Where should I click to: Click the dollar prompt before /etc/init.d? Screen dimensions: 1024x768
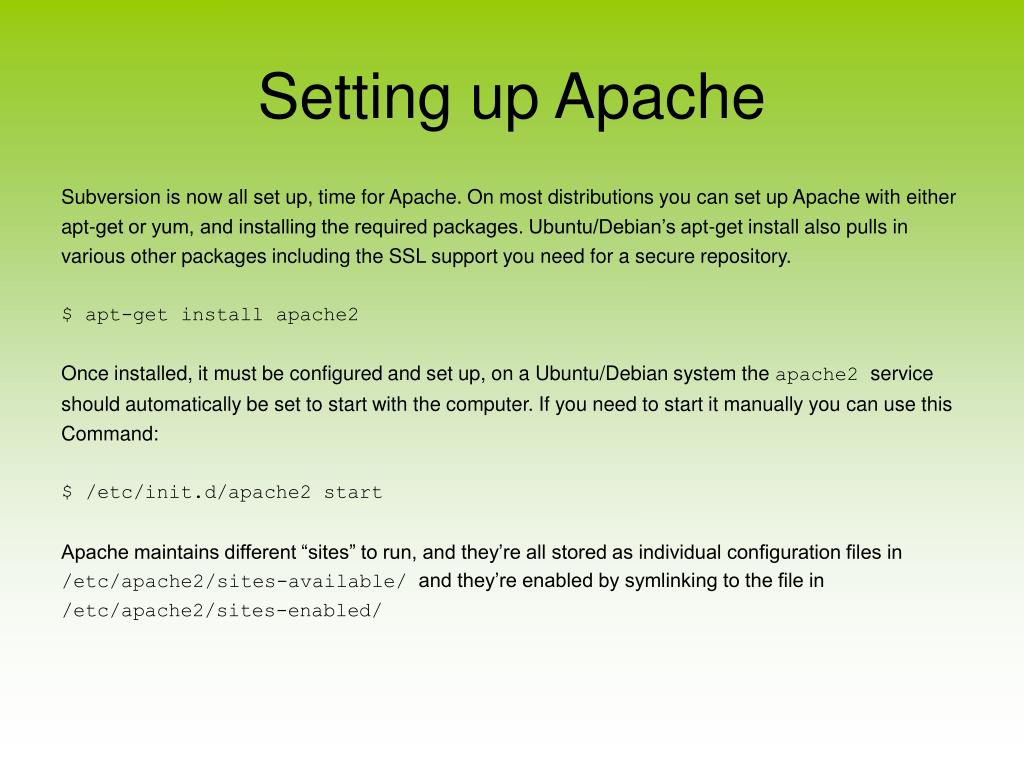67,492
